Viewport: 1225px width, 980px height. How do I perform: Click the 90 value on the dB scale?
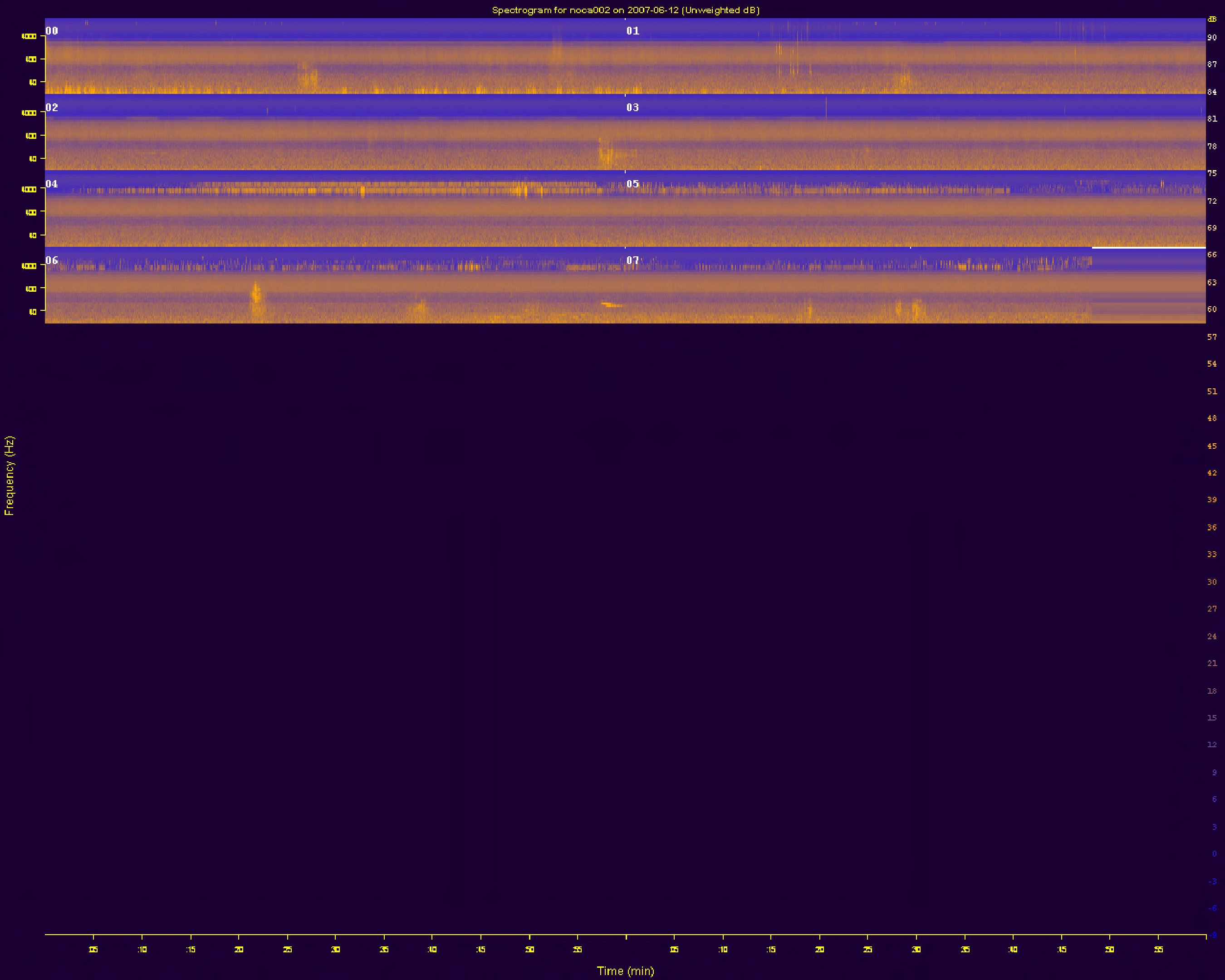point(1212,38)
